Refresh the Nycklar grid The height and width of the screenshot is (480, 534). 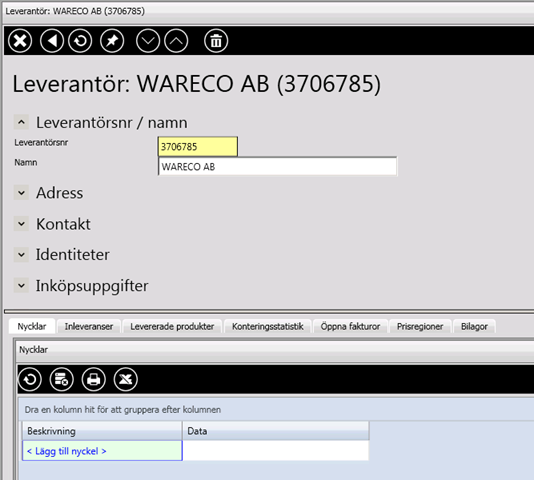point(30,379)
